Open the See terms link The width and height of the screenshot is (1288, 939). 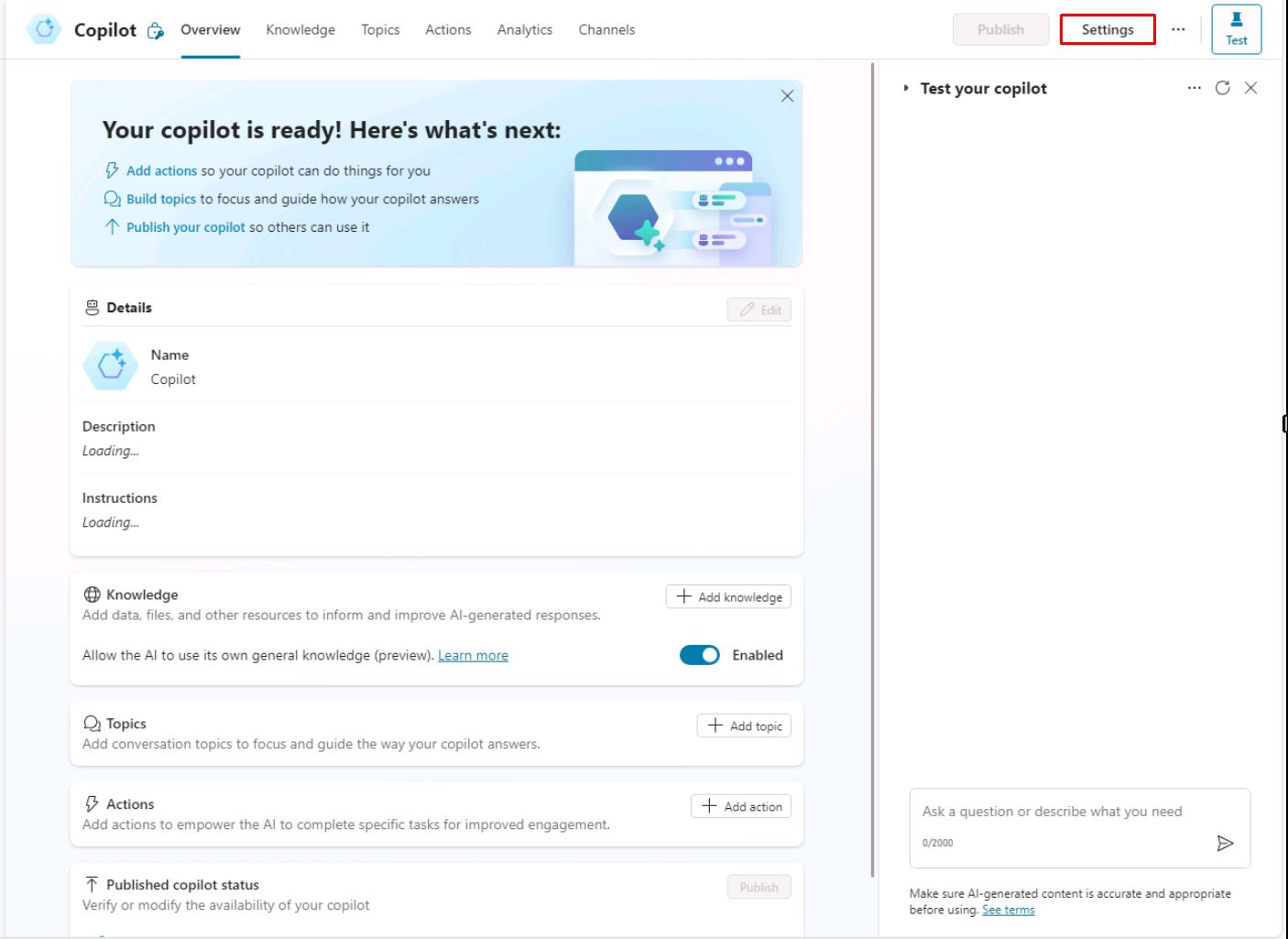pyautogui.click(x=1008, y=910)
